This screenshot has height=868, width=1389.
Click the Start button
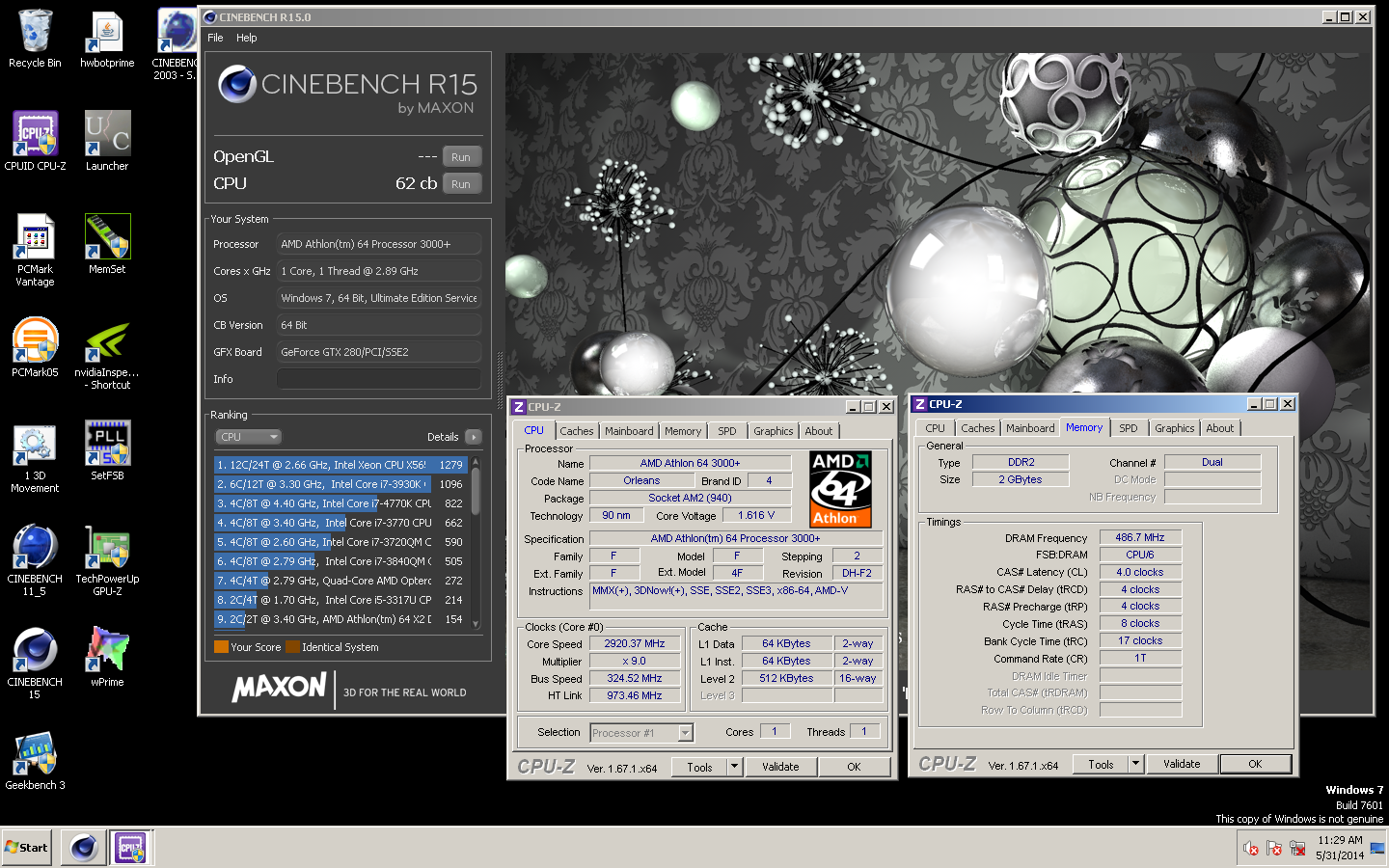[x=27, y=848]
